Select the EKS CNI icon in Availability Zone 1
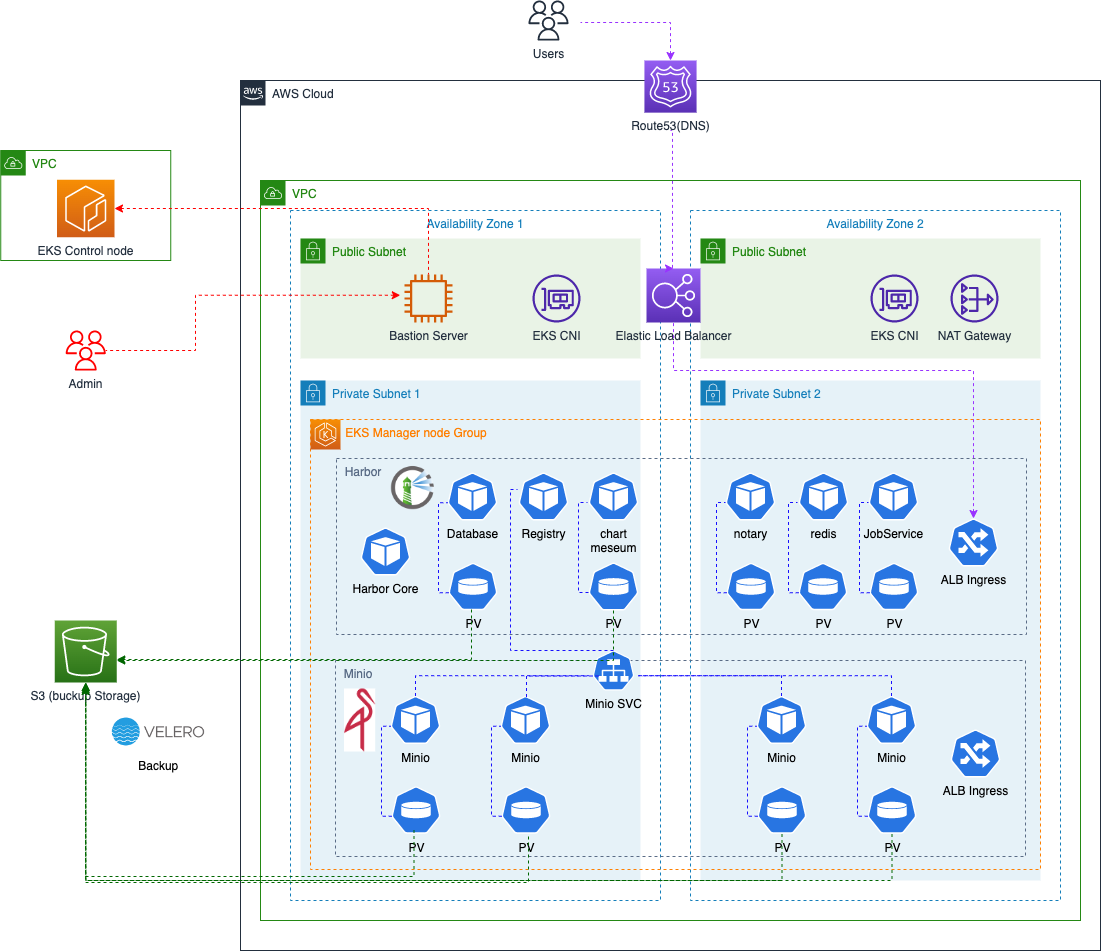 (x=557, y=299)
